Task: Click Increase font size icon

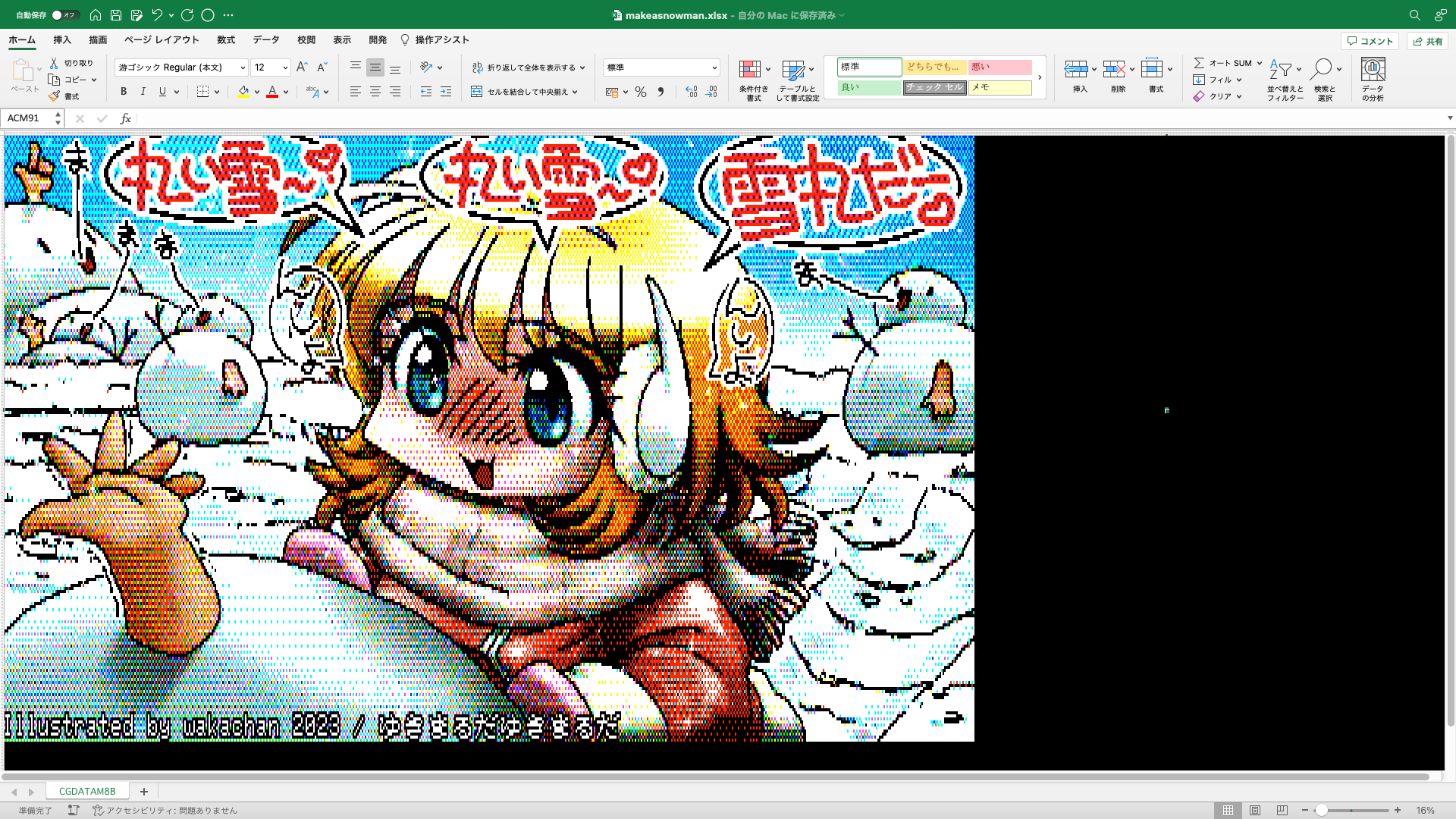Action: (302, 67)
